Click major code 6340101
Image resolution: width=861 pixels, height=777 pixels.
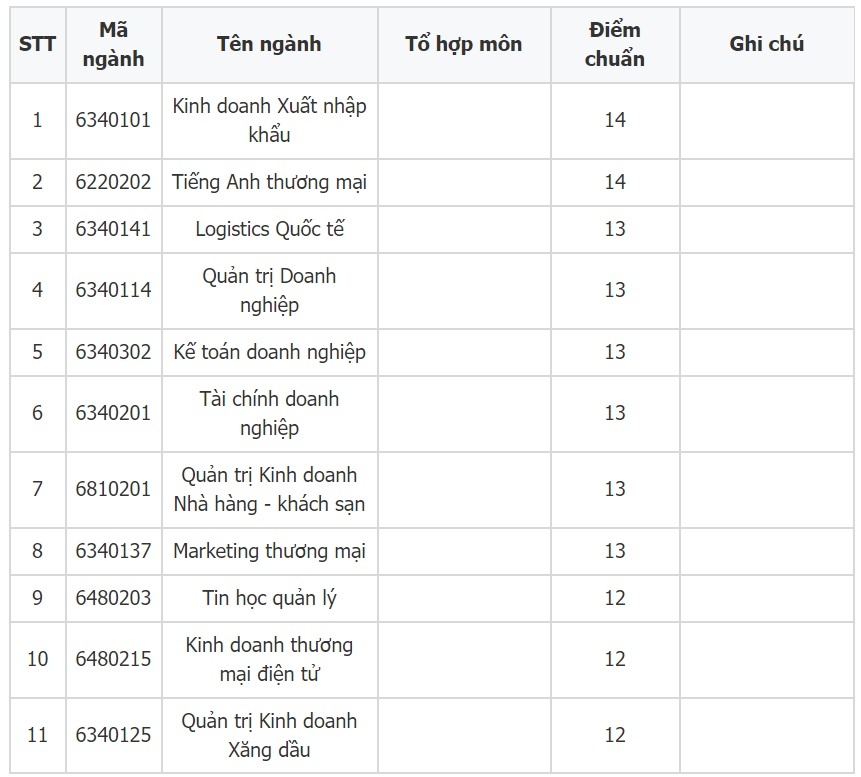[x=113, y=120]
